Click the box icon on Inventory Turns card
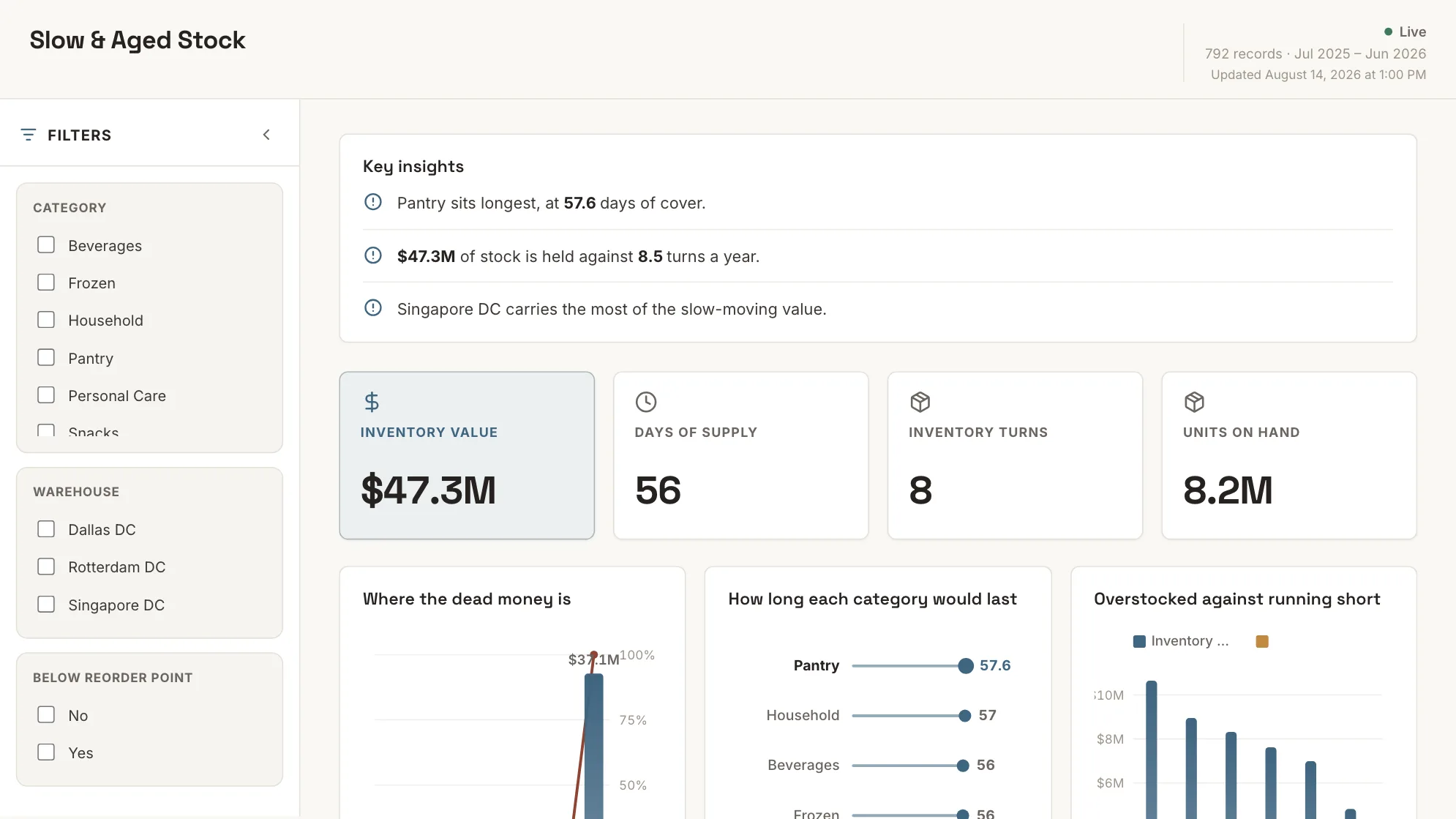 coord(920,402)
